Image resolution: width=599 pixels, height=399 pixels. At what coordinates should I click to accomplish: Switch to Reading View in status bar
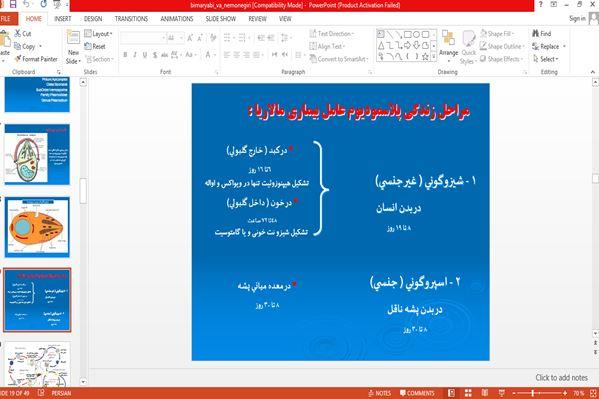[x=485, y=393]
